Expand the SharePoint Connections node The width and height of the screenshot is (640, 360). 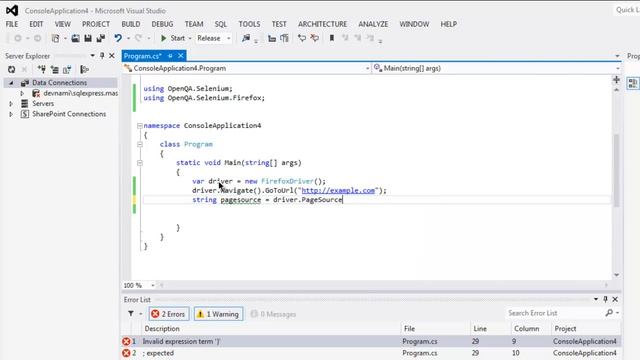[x=11, y=114]
